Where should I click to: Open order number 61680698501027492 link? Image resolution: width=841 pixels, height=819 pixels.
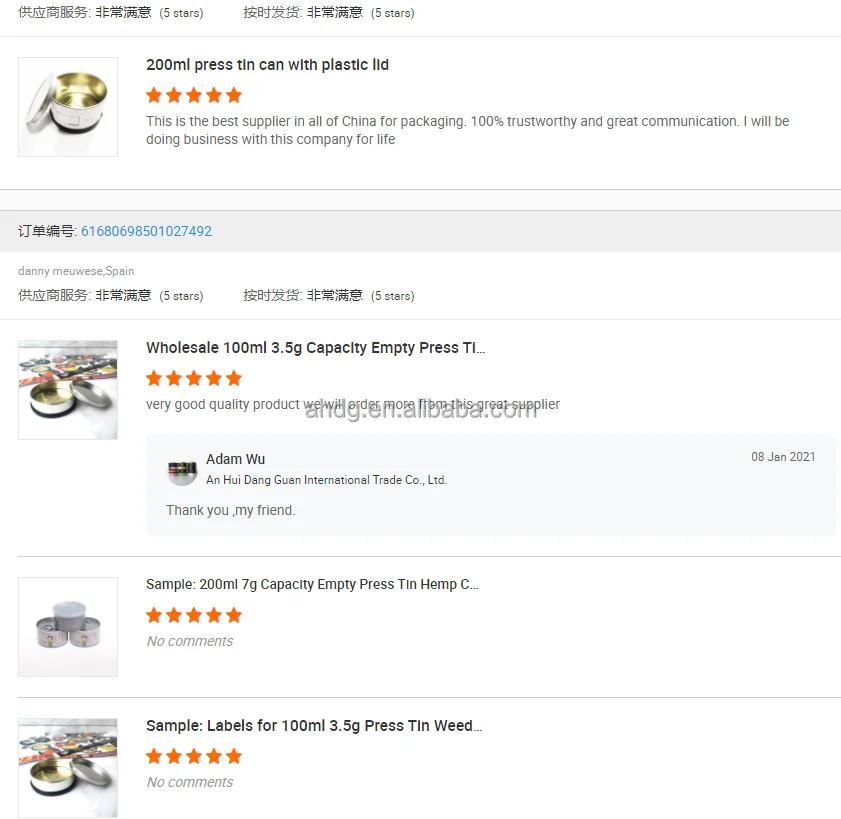pos(146,231)
